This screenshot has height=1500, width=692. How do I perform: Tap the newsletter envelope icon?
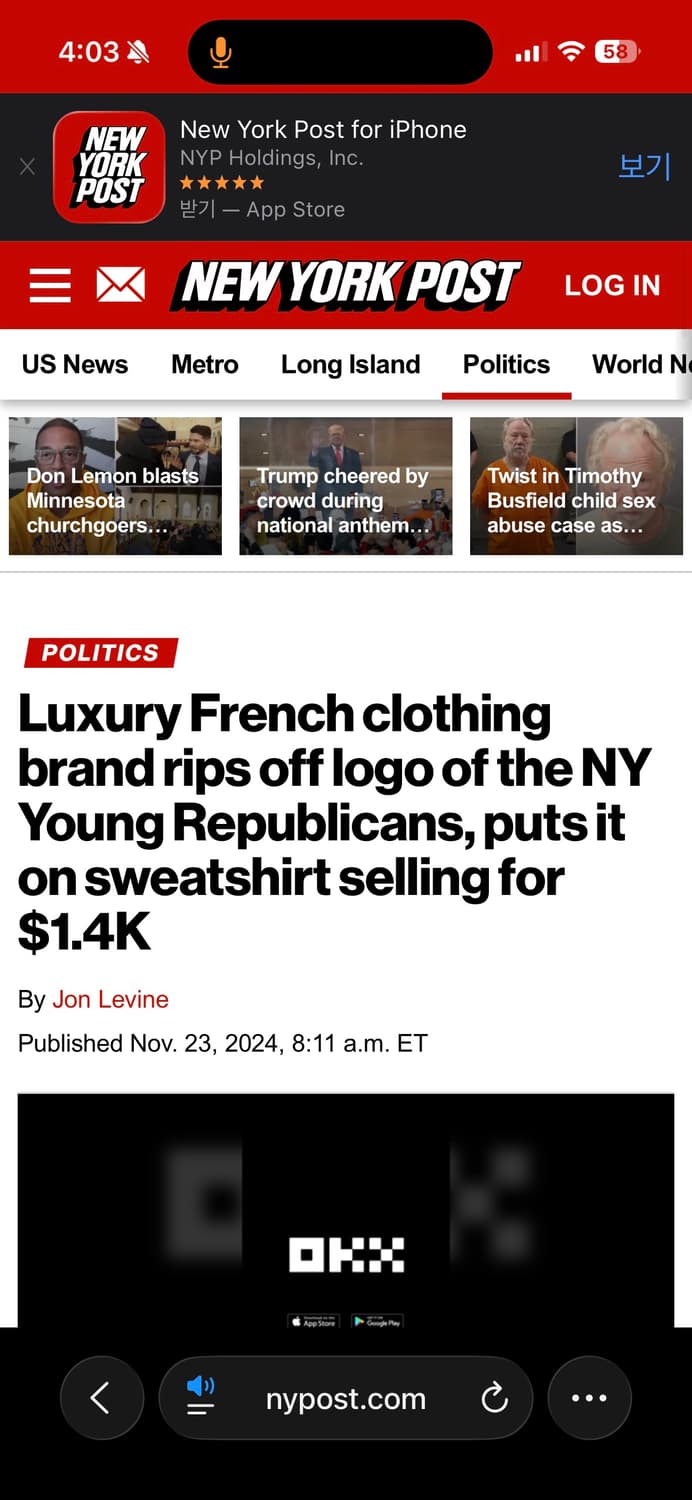[120, 285]
